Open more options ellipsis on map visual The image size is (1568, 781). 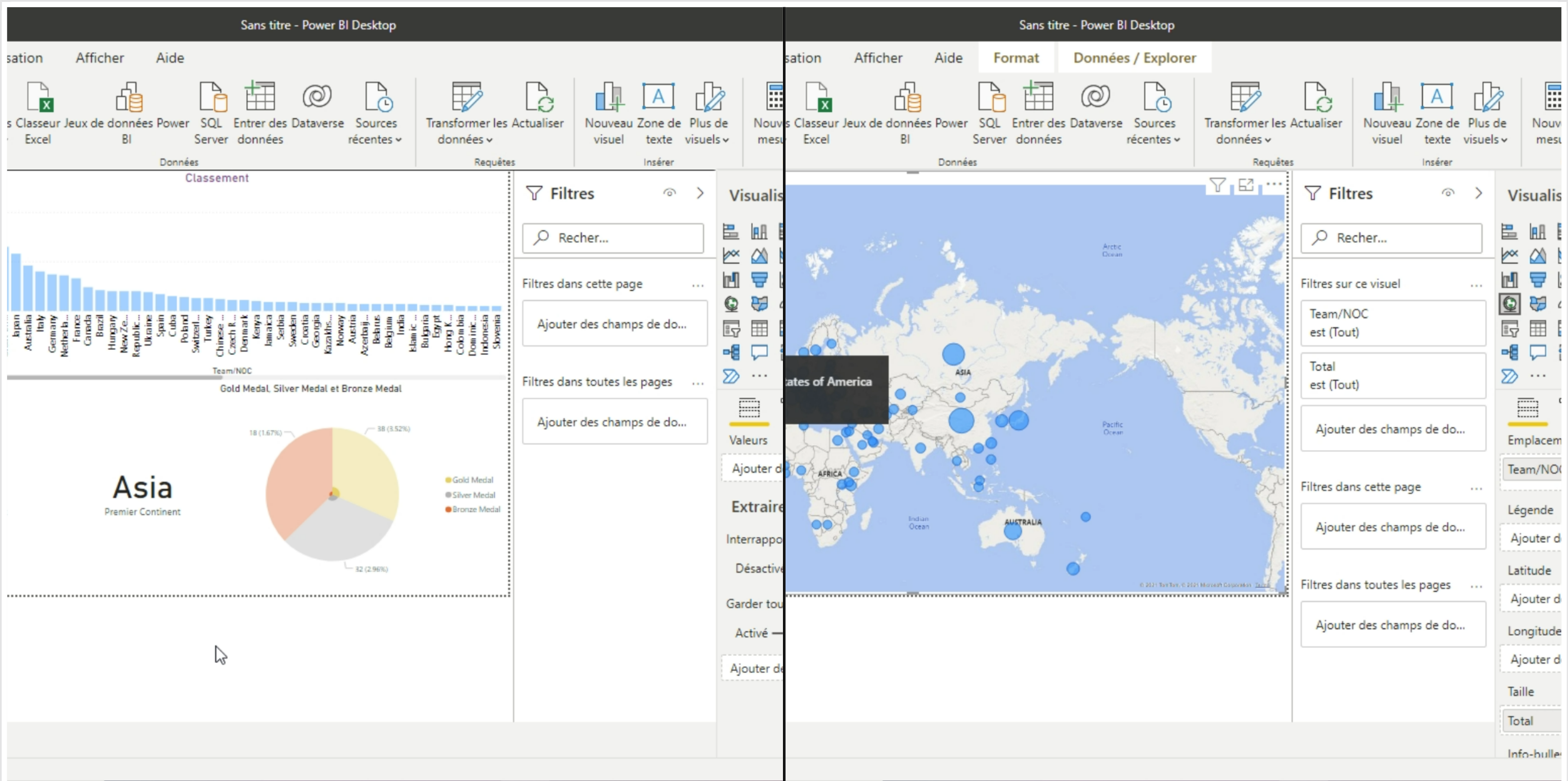1274,184
